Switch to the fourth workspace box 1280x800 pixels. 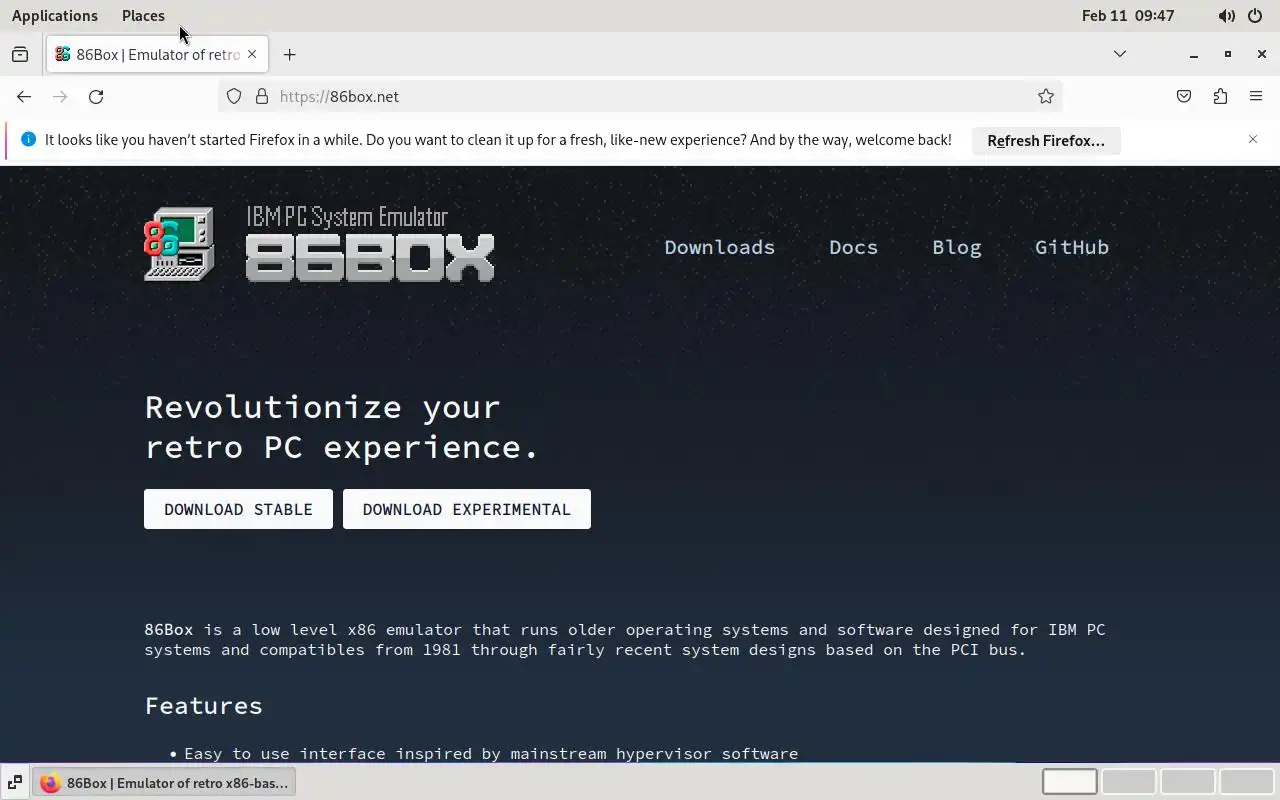[1247, 782]
